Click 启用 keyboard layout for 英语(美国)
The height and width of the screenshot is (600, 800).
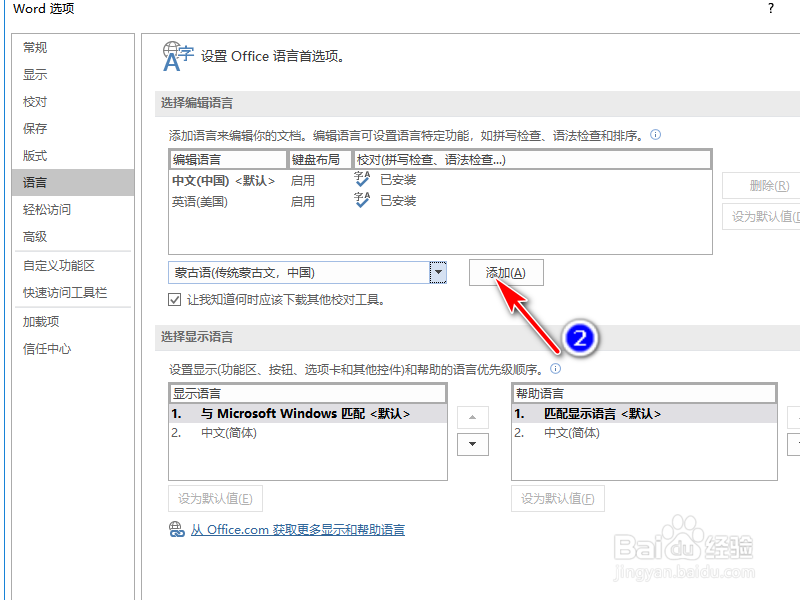[x=303, y=202]
